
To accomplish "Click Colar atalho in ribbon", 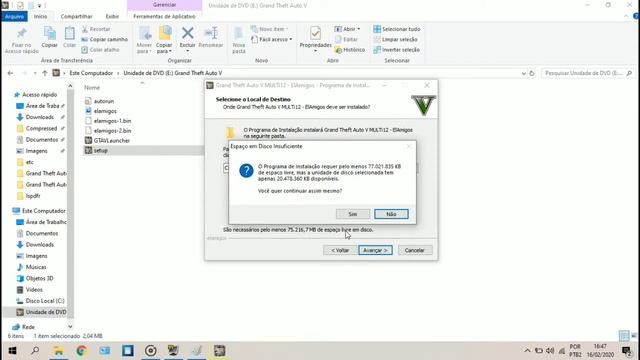I will [x=100, y=50].
